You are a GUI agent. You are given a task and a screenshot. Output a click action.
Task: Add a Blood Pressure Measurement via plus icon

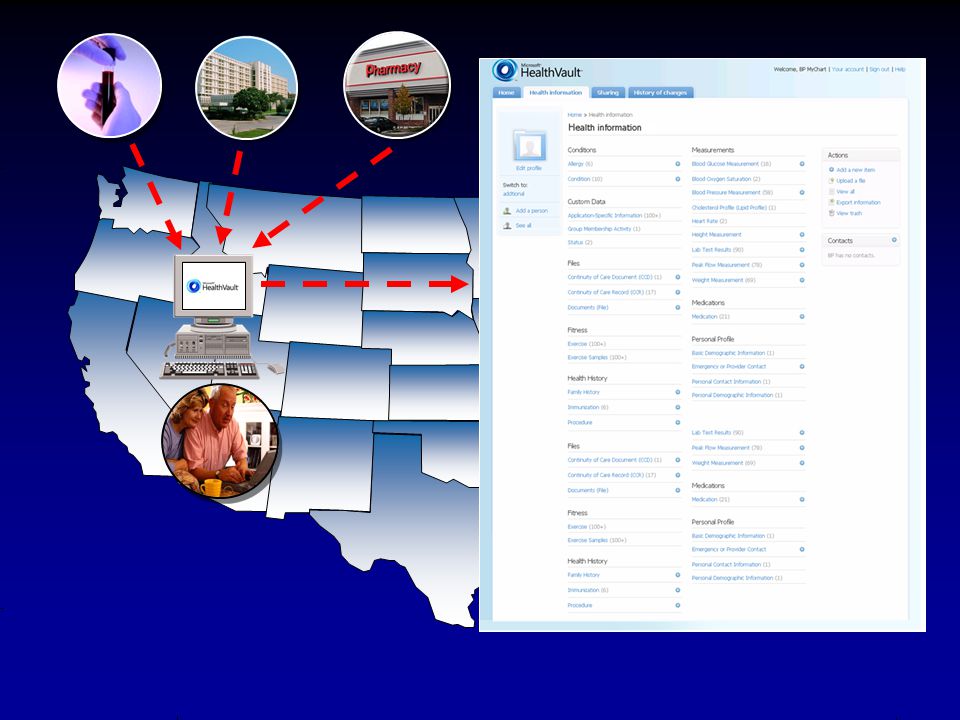[x=802, y=192]
